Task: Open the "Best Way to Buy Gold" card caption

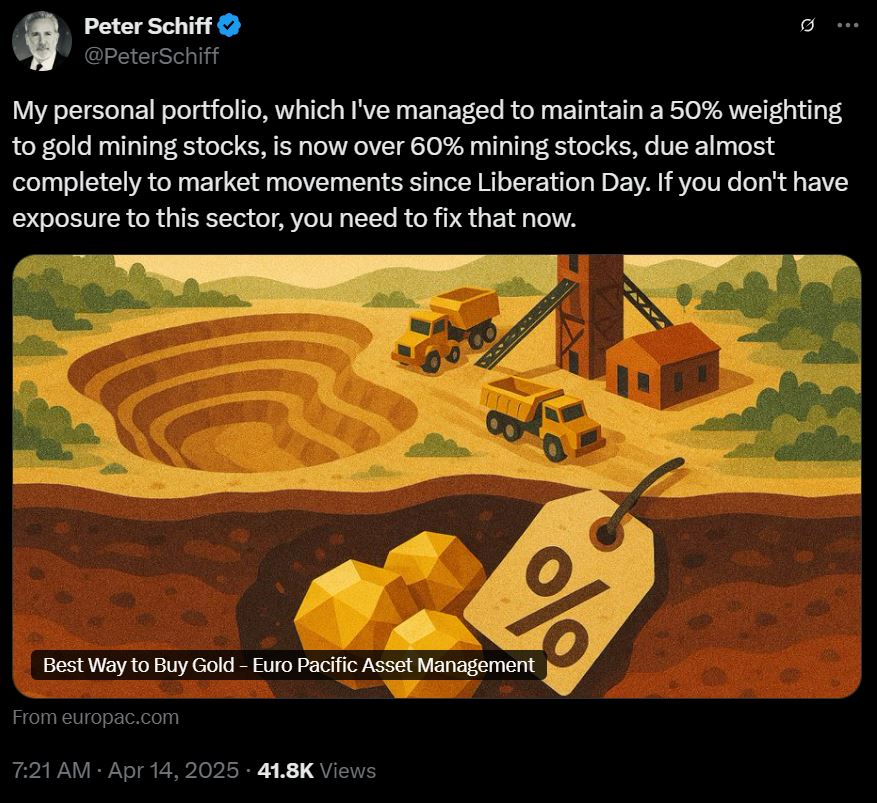Action: (289, 665)
